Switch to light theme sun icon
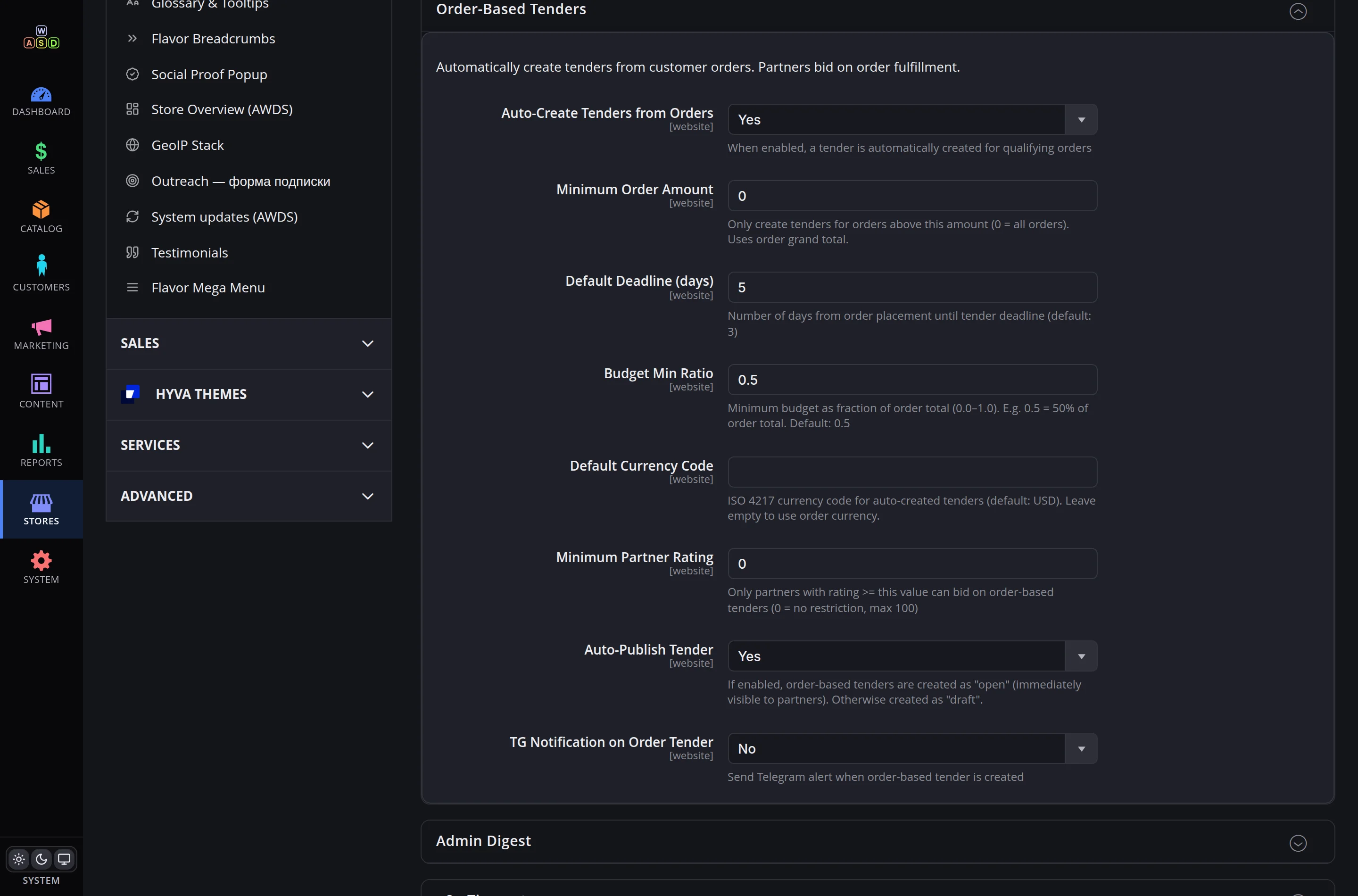This screenshot has width=1358, height=896. click(x=19, y=859)
